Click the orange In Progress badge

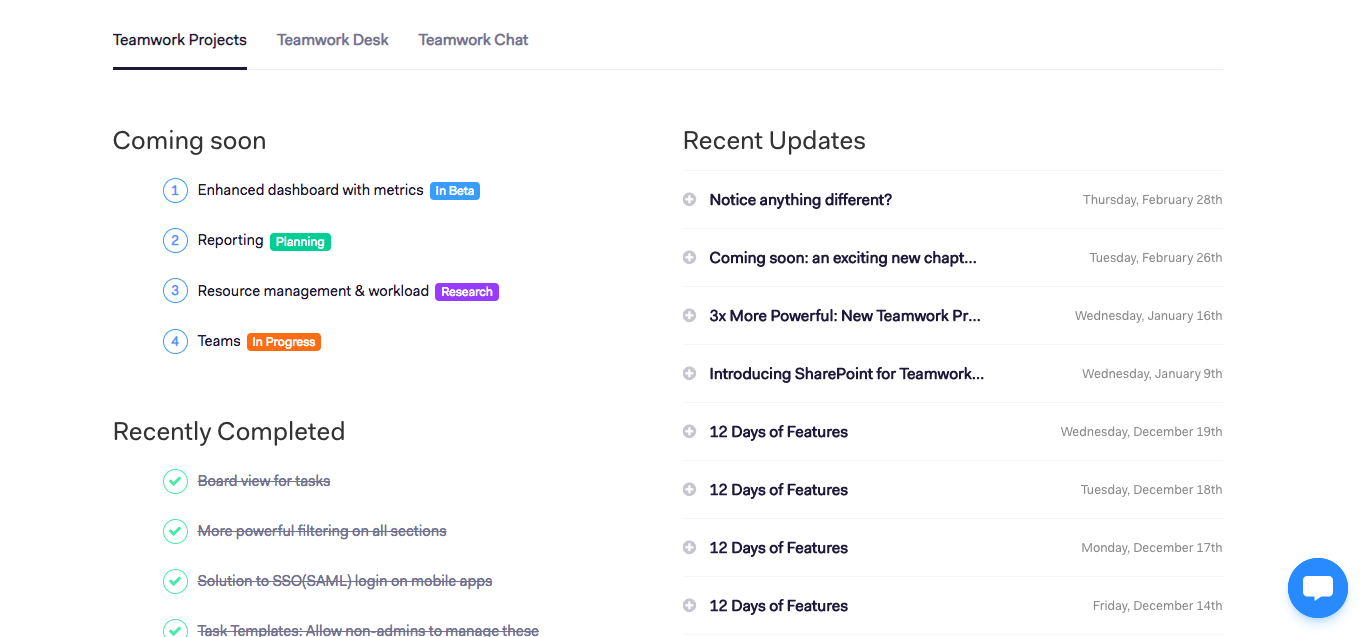[x=284, y=342]
